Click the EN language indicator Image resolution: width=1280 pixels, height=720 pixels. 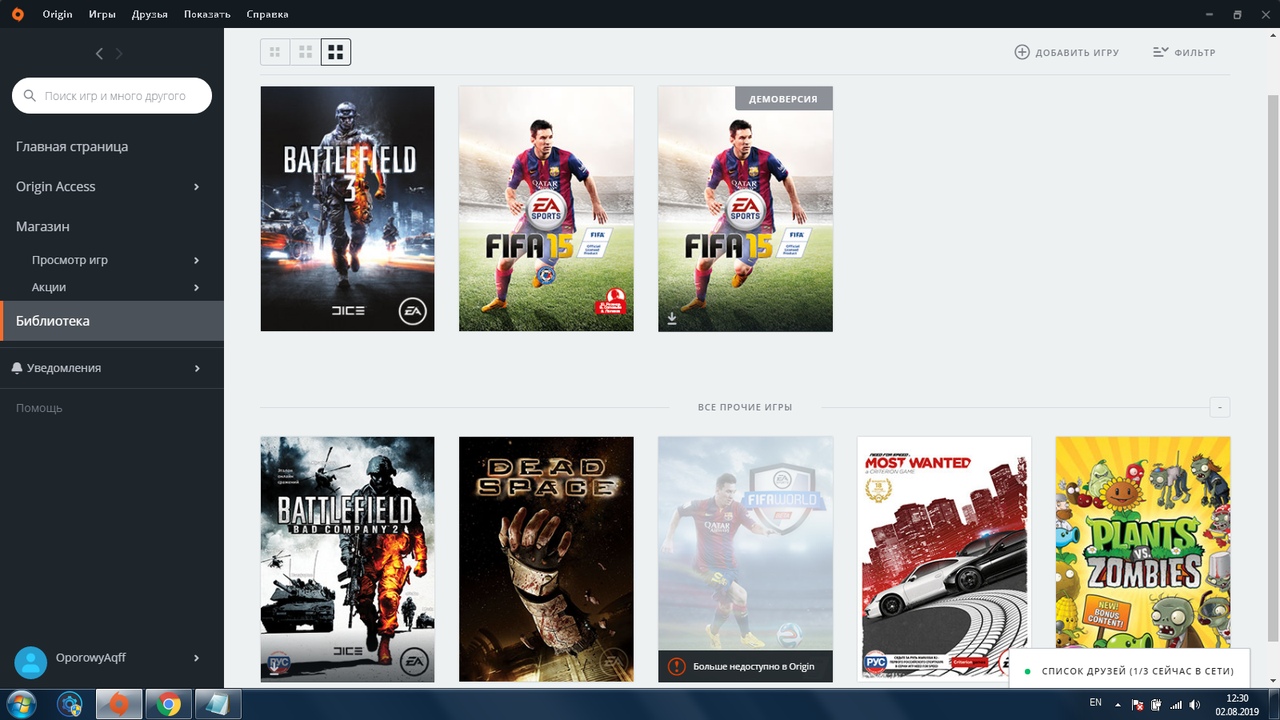(x=1095, y=703)
